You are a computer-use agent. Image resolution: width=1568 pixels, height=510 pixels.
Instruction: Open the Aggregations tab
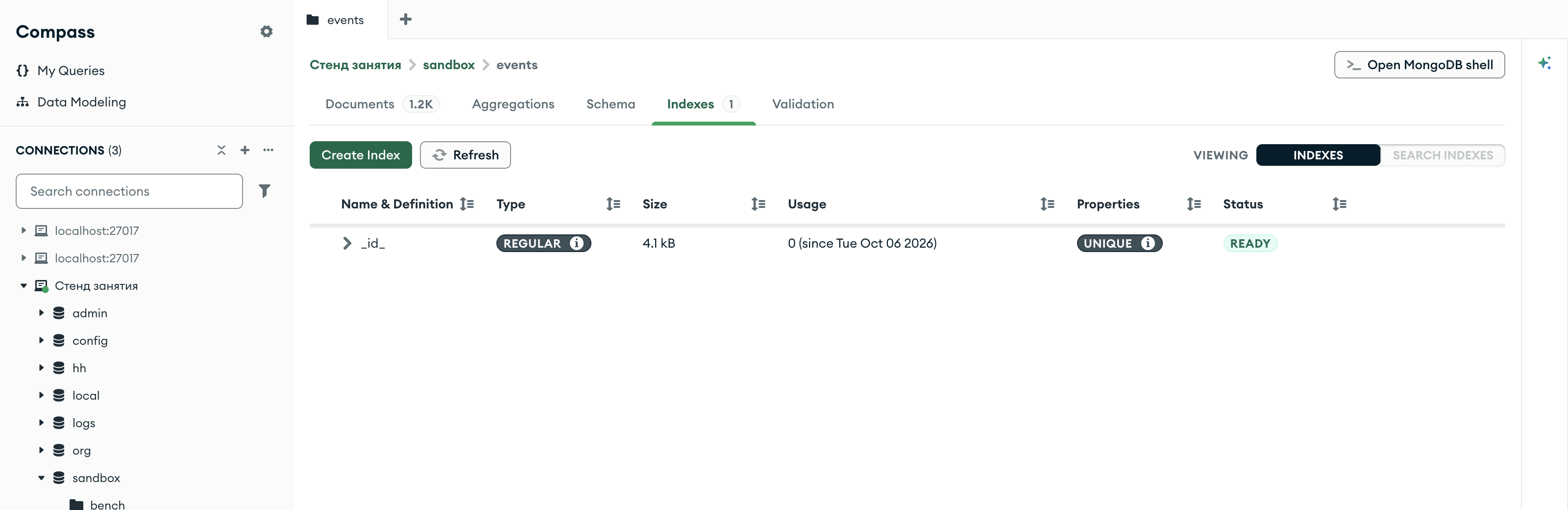(x=513, y=104)
